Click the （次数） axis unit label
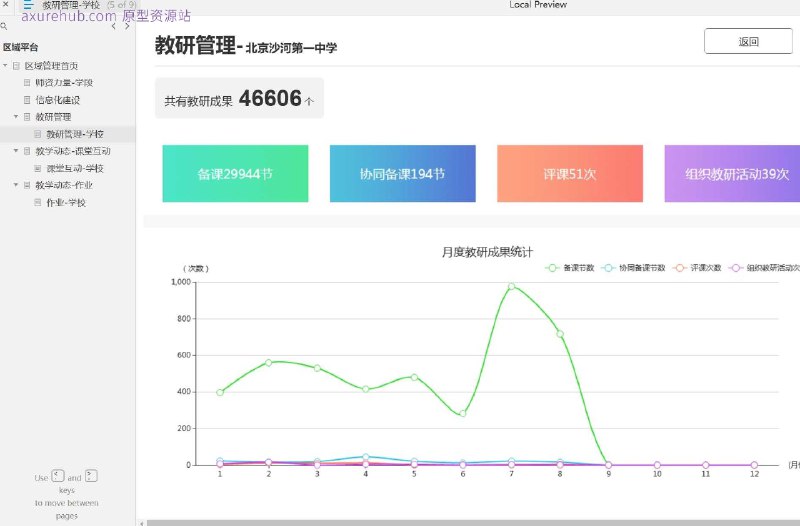 coord(196,268)
